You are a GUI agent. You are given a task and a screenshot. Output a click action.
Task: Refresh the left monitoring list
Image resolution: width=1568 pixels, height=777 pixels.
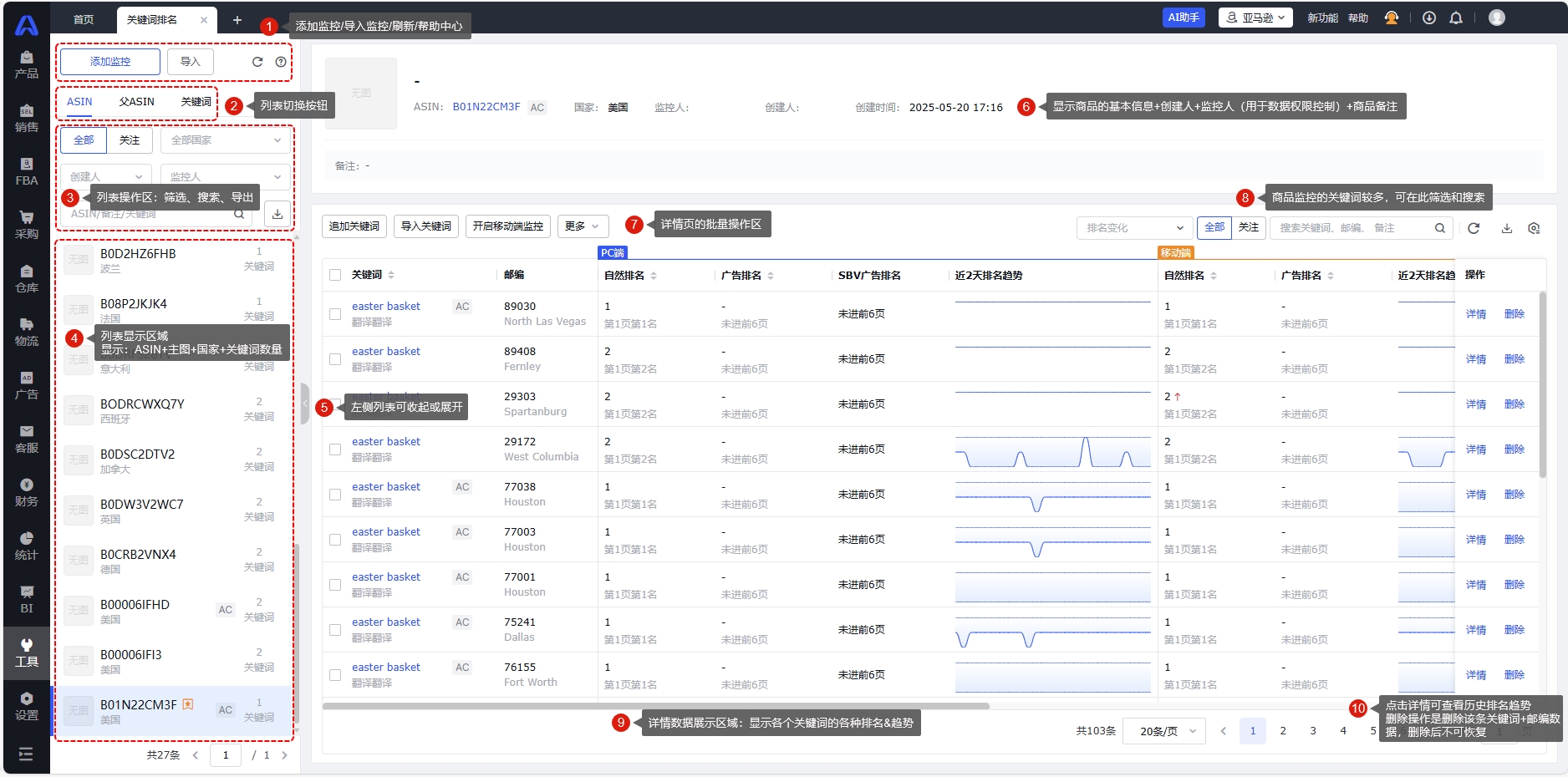[x=257, y=62]
